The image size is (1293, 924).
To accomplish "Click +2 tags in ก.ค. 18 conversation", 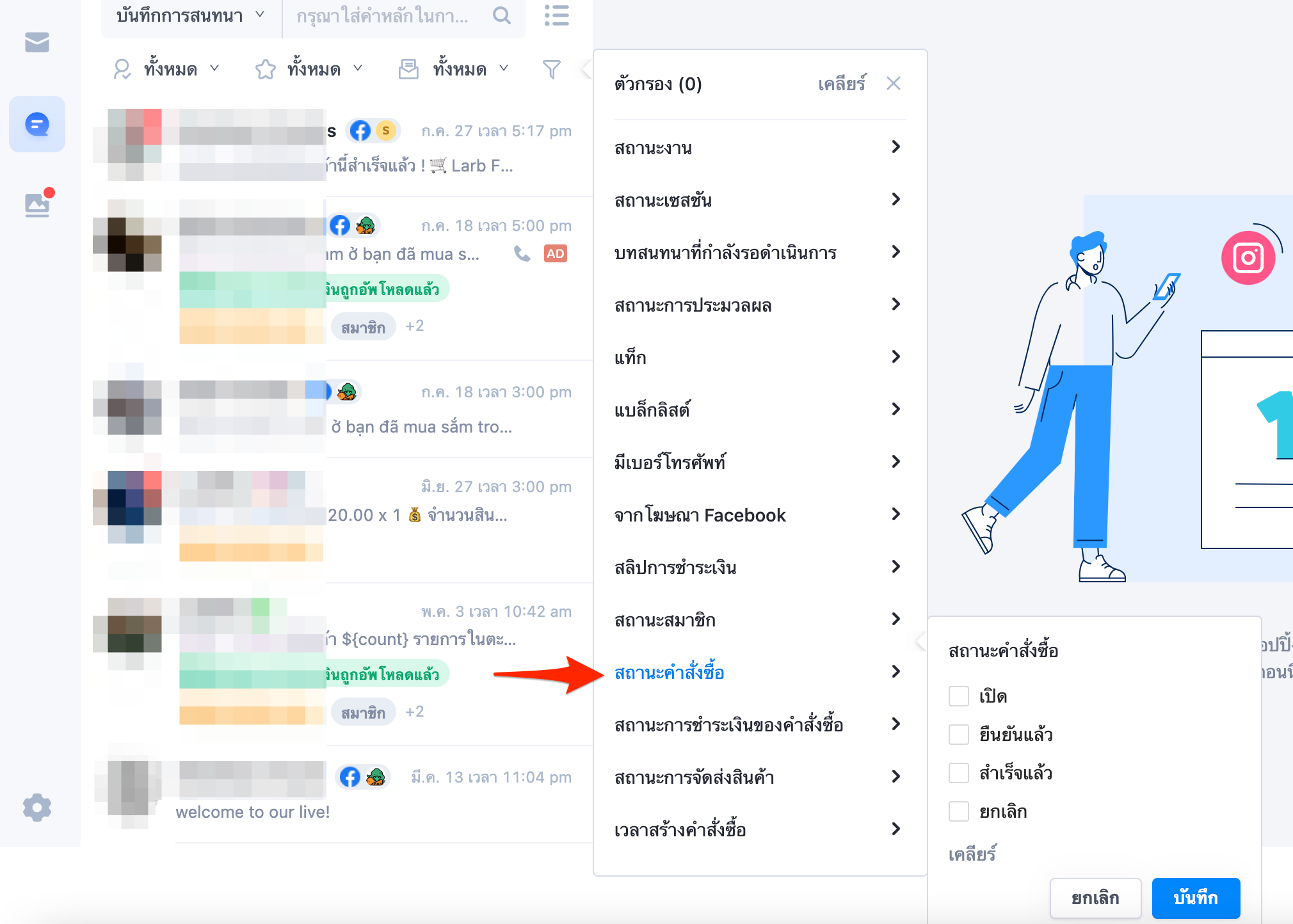I will (415, 326).
